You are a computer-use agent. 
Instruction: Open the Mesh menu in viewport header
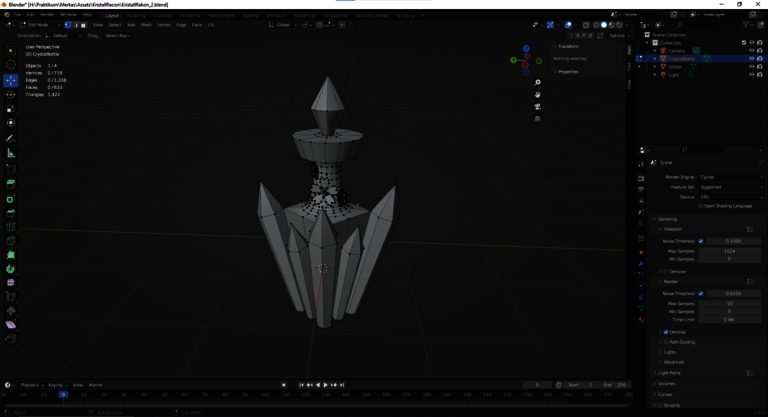click(x=146, y=25)
